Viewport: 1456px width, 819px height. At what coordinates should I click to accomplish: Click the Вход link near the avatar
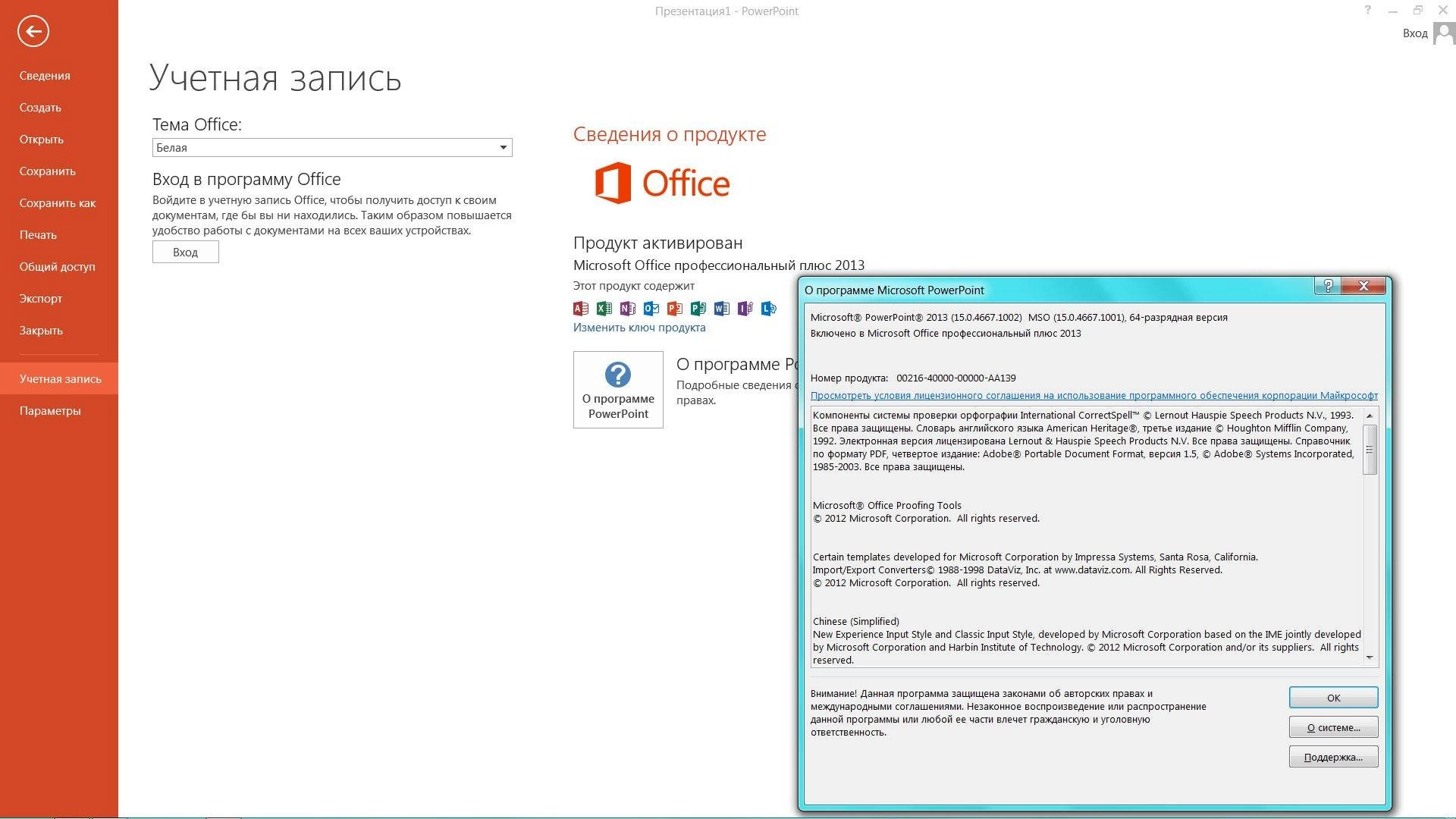click(1415, 33)
